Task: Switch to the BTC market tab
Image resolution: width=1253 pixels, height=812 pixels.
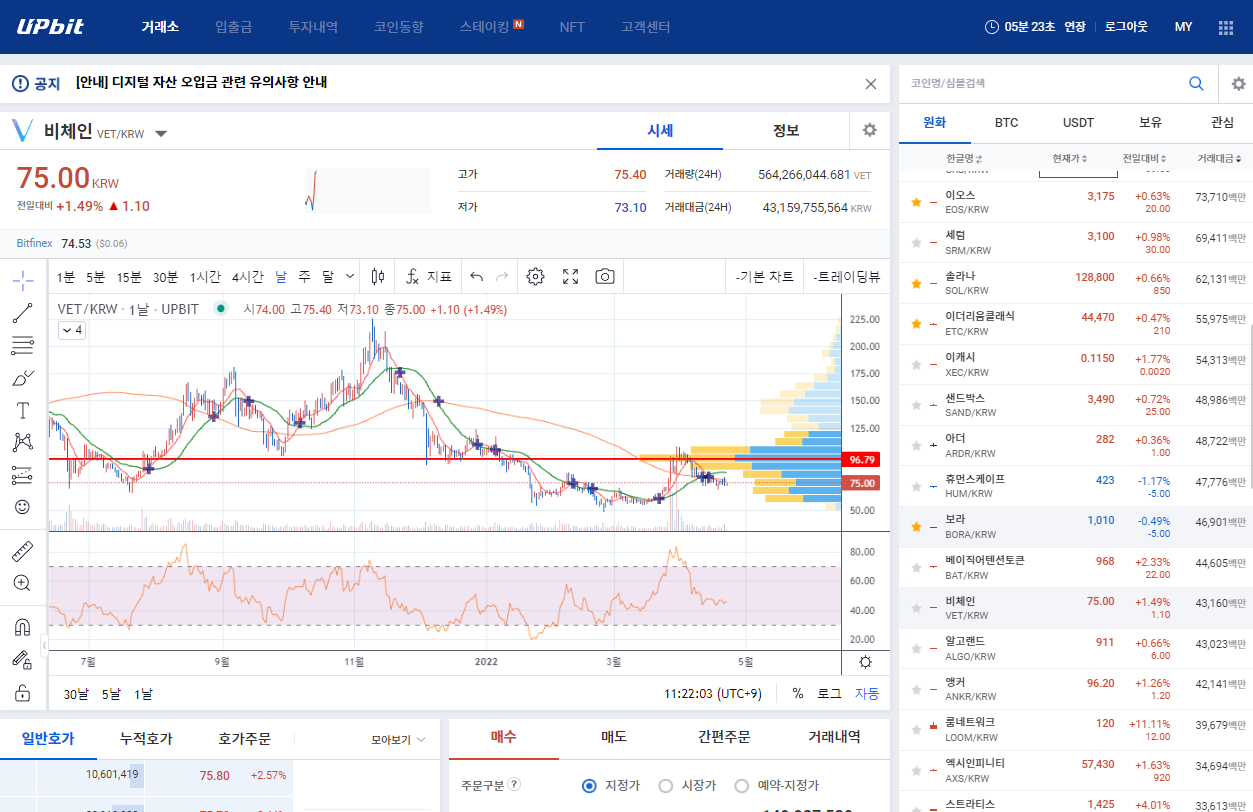Action: [1006, 123]
